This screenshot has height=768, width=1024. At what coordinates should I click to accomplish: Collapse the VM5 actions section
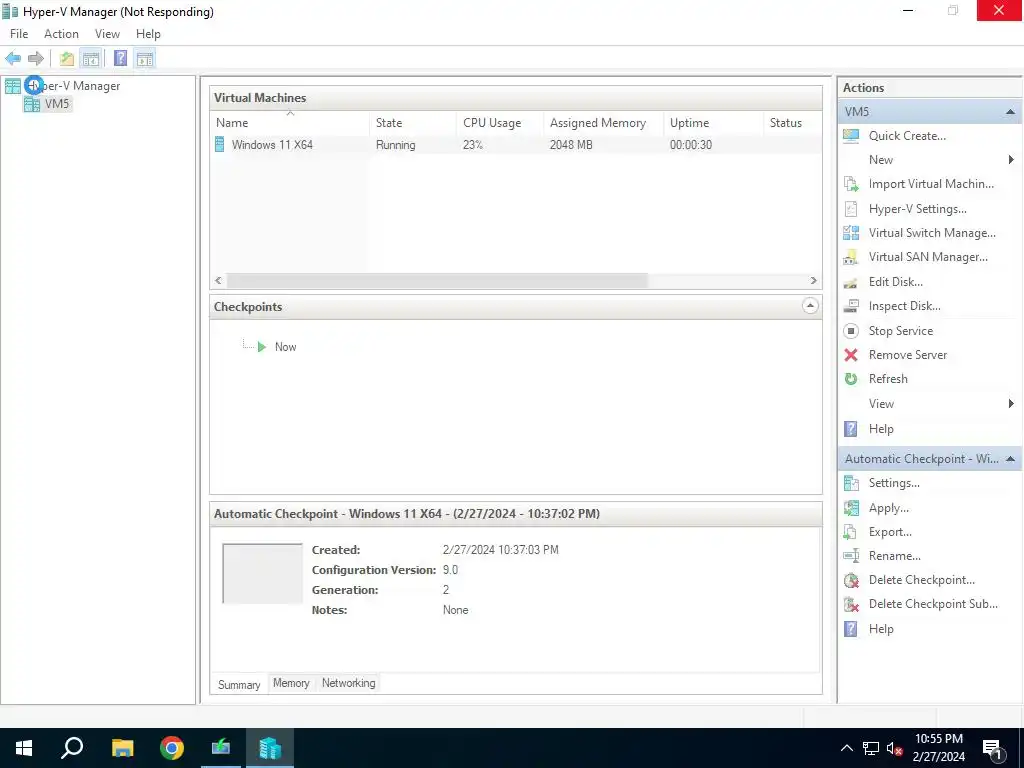(1010, 112)
